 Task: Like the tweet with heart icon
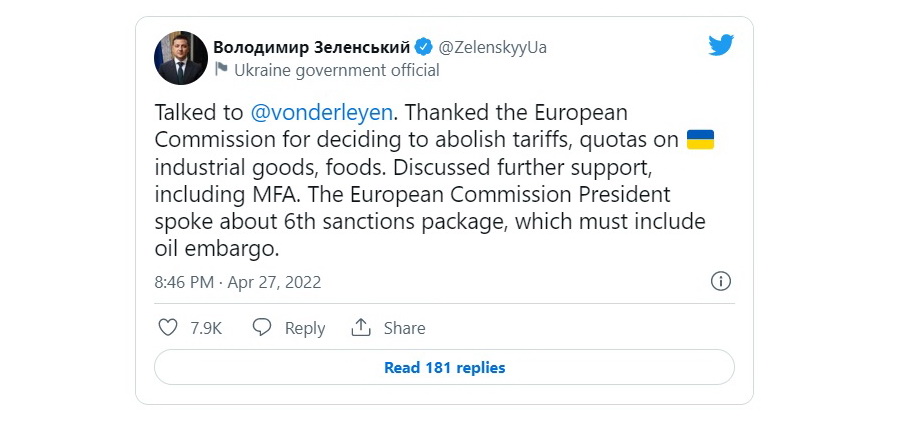coord(168,328)
